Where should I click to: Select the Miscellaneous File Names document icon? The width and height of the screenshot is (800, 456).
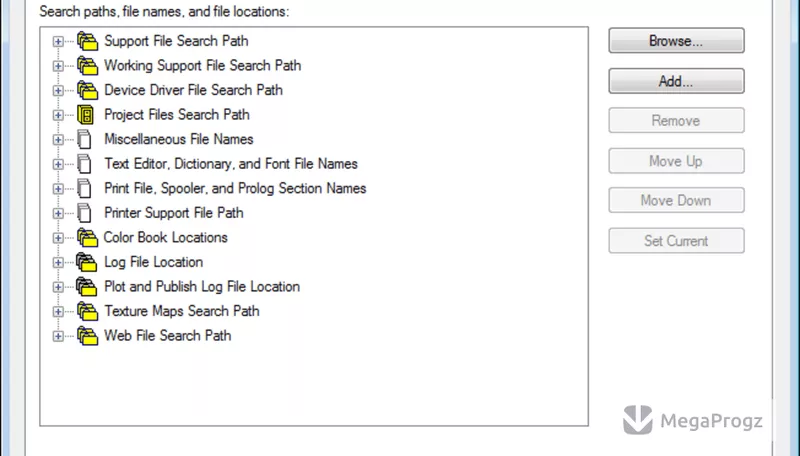(x=85, y=139)
